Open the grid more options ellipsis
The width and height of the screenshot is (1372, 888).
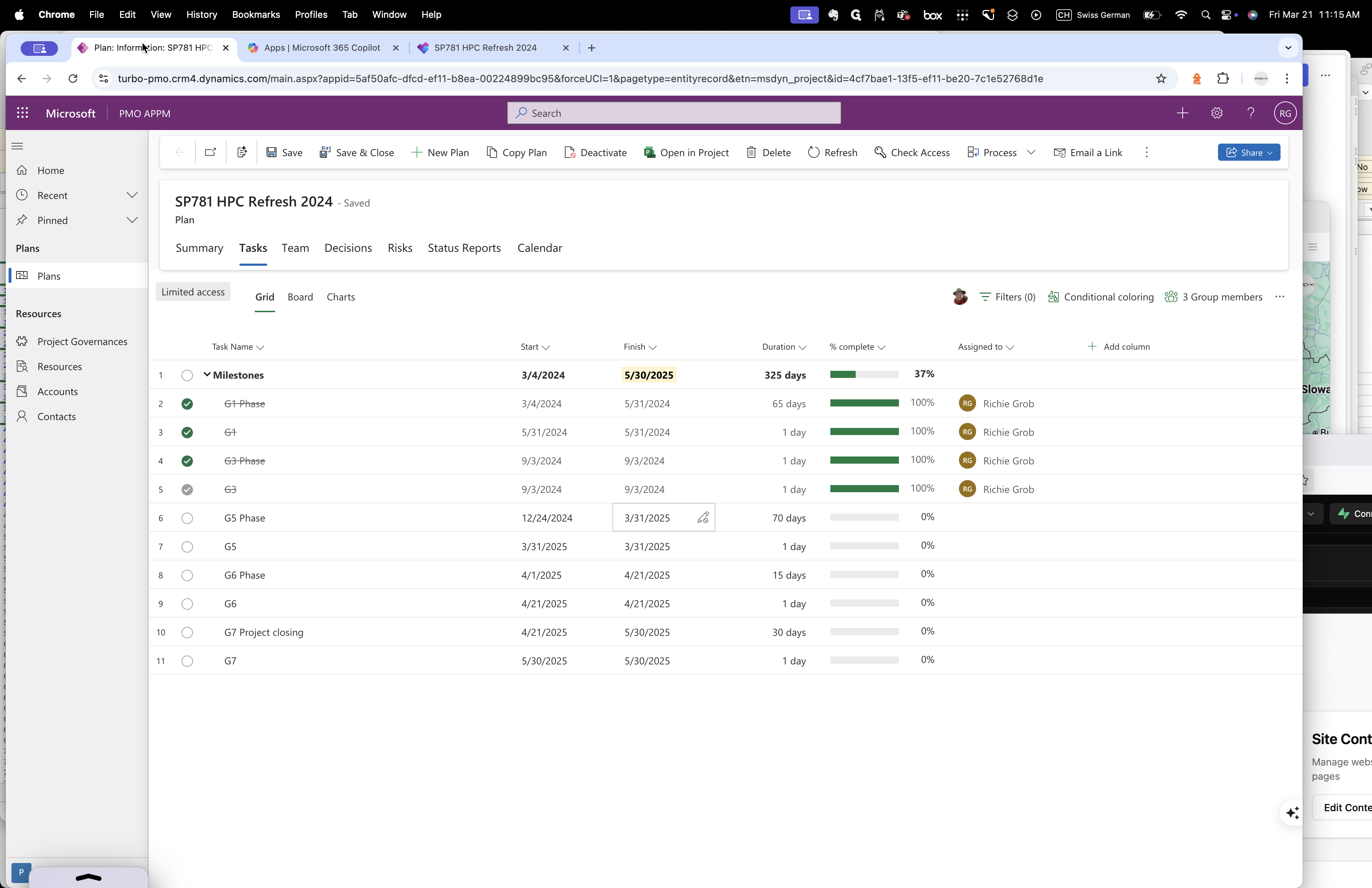tap(1280, 297)
